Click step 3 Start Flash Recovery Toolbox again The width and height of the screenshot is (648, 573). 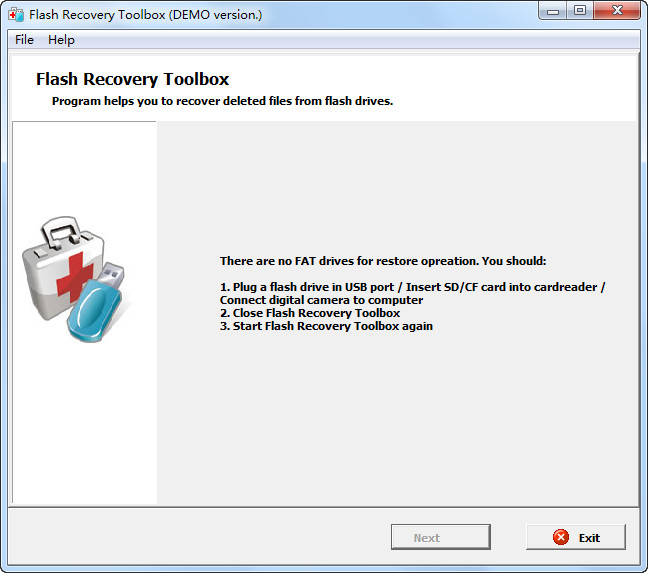coord(326,326)
